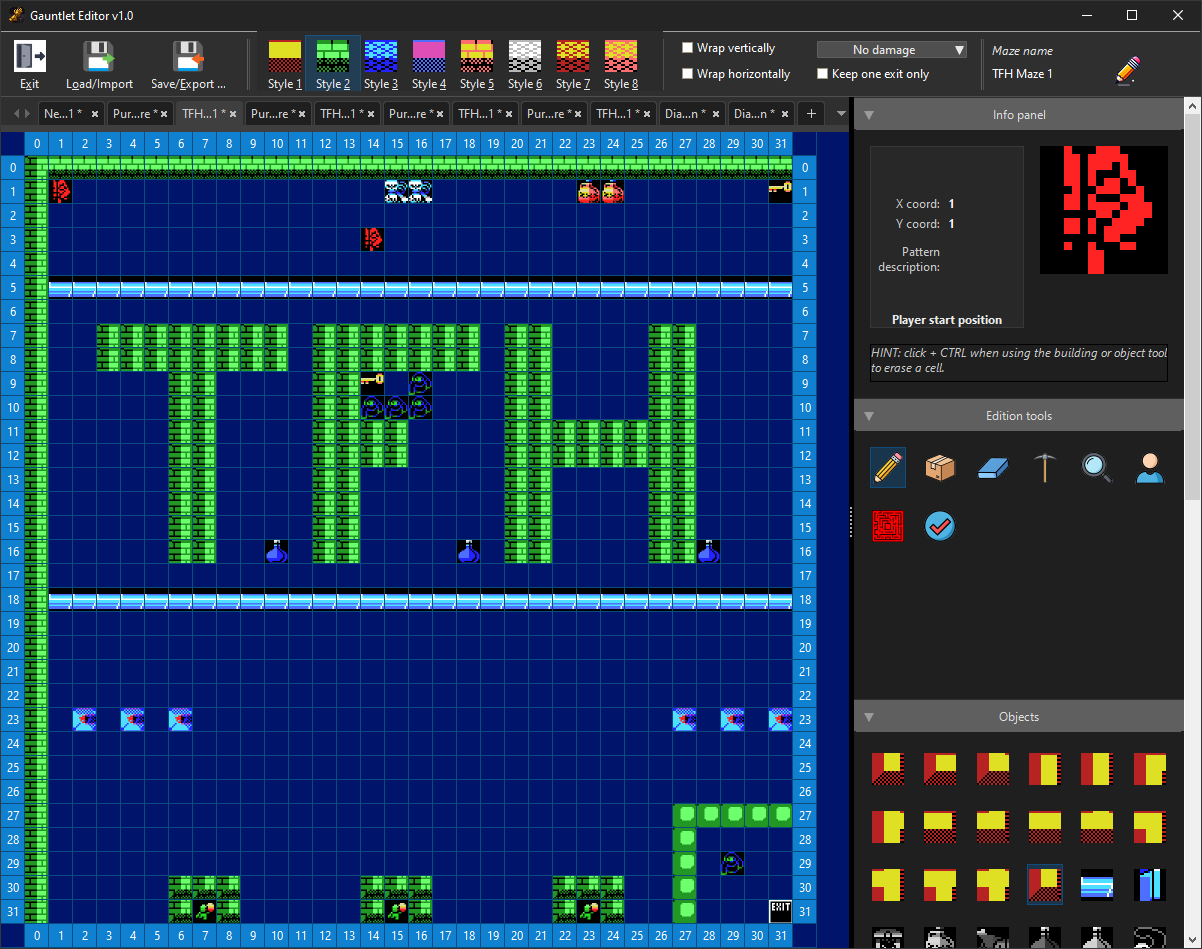Click the "Pattern description:" label
The height and width of the screenshot is (949, 1202).
pos(909,260)
